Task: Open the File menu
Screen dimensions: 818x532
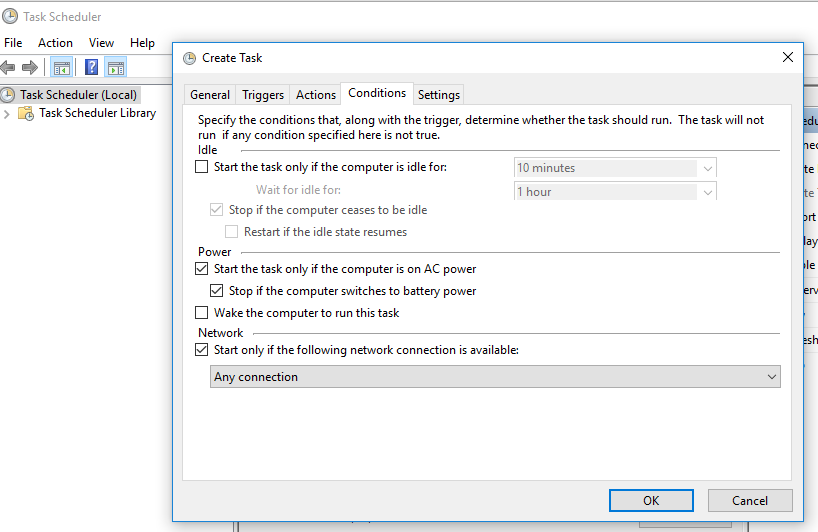Action: coord(13,43)
